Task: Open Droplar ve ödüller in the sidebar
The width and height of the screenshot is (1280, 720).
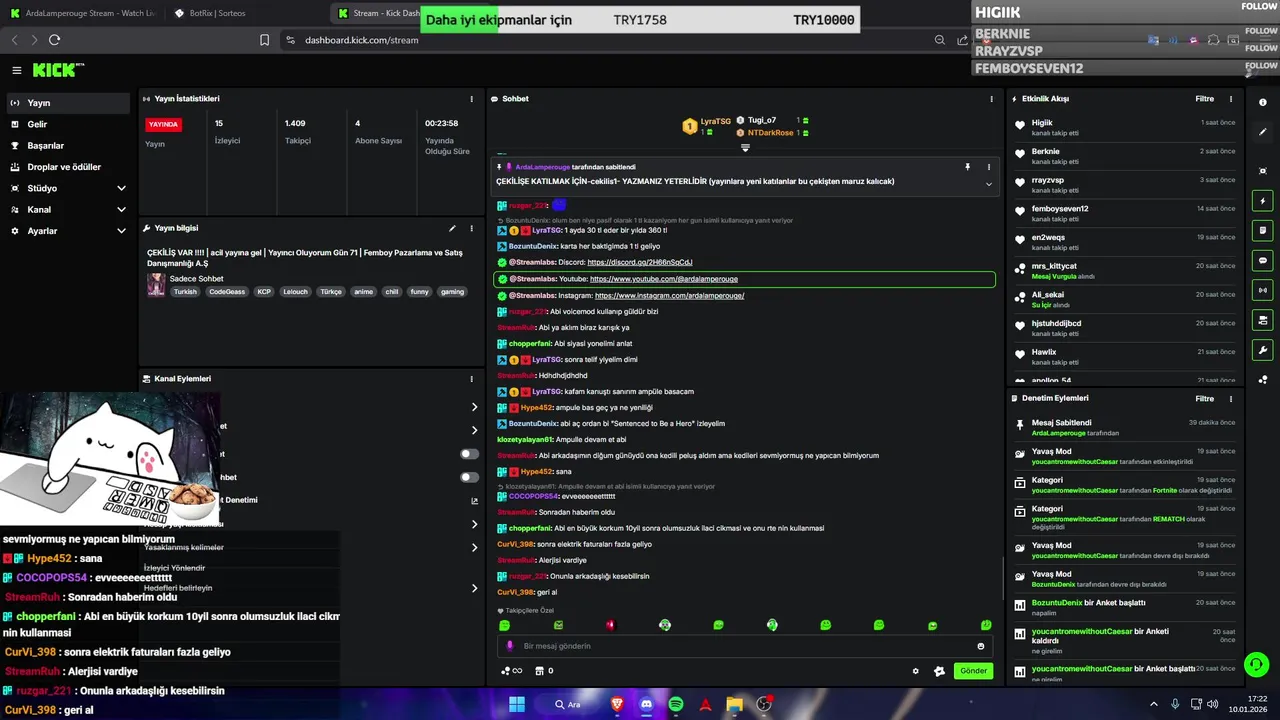Action: click(x=66, y=167)
